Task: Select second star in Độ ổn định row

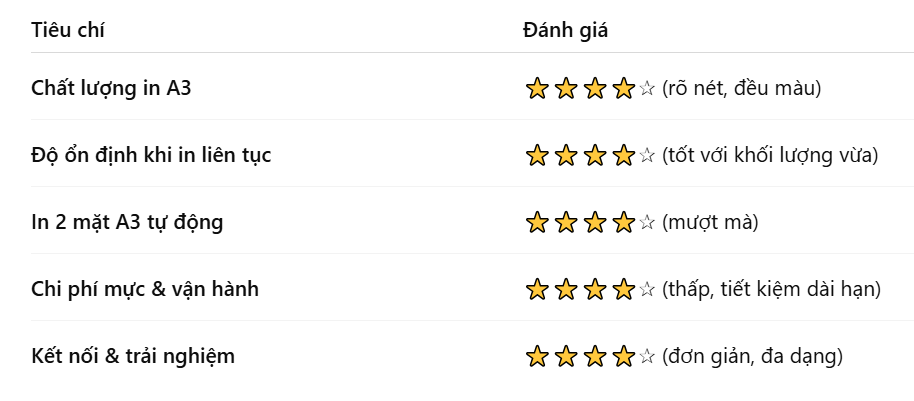Action: (566, 156)
